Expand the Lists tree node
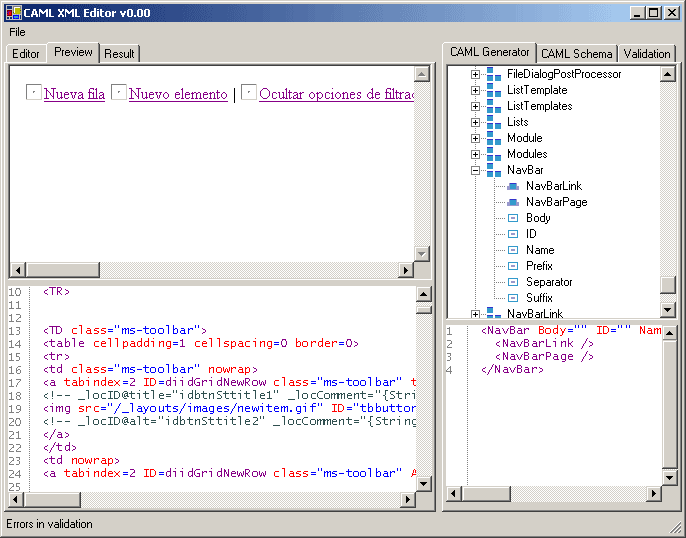The width and height of the screenshot is (686, 538). coord(475,122)
